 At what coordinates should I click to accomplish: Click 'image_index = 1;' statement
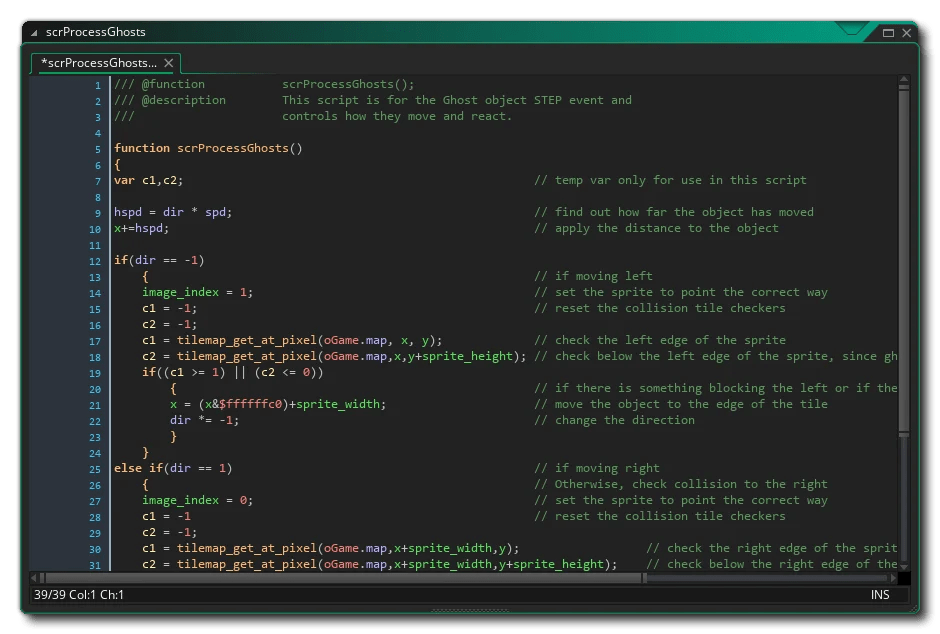click(x=197, y=292)
